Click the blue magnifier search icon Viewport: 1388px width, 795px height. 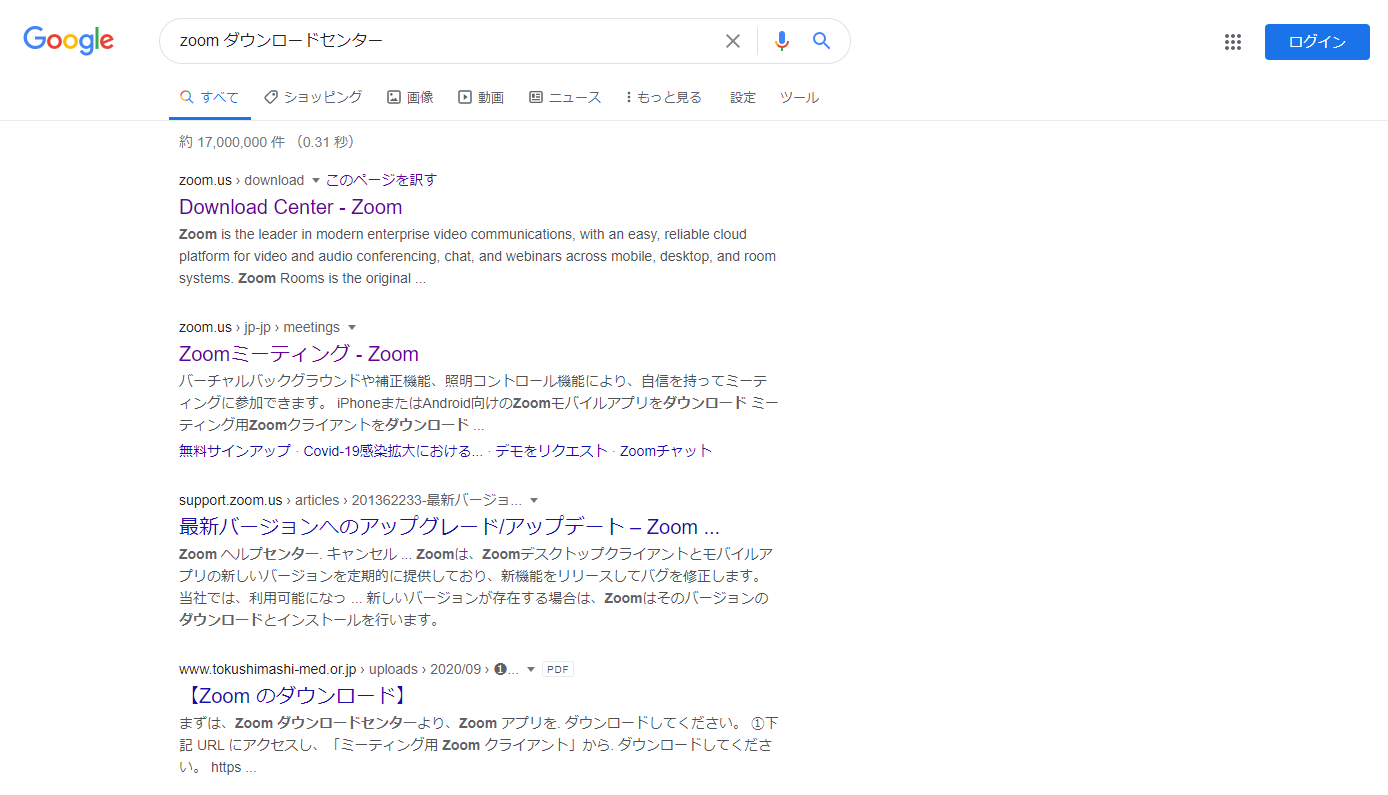click(x=821, y=41)
